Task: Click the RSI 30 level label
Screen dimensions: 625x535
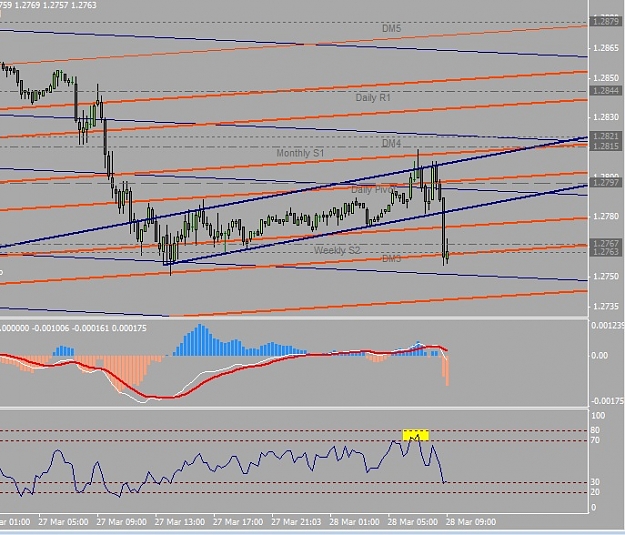Action: click(595, 482)
